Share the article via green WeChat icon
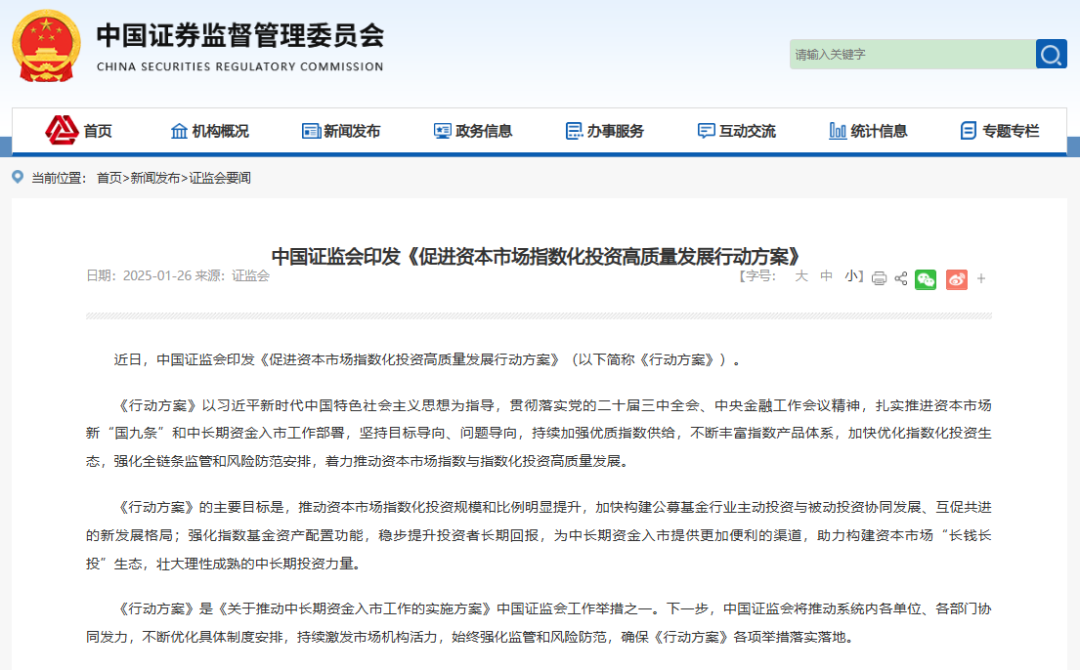The image size is (1080, 670). tap(926, 279)
